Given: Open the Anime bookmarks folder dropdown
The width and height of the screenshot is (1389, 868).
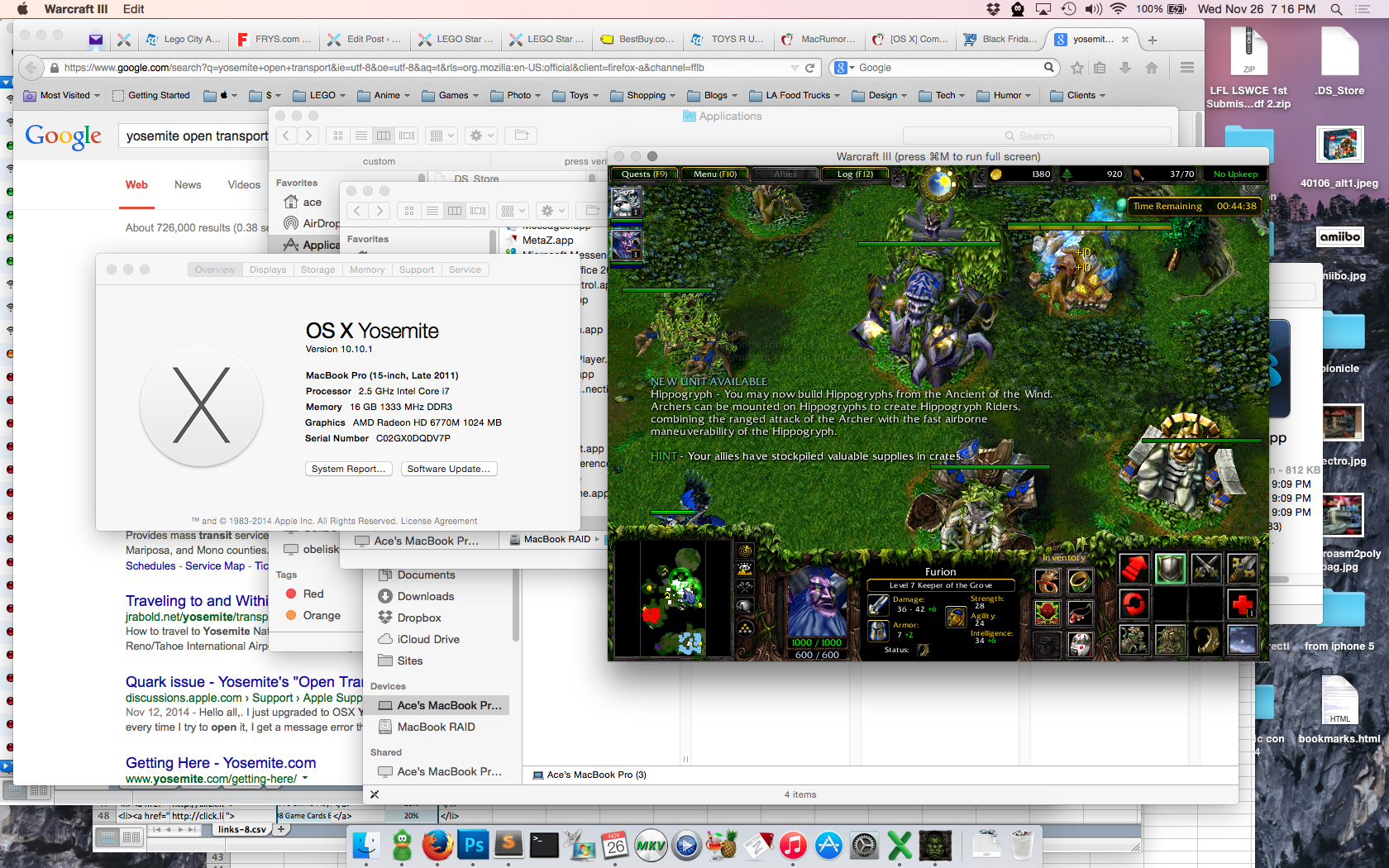Looking at the screenshot, I should pos(384,95).
